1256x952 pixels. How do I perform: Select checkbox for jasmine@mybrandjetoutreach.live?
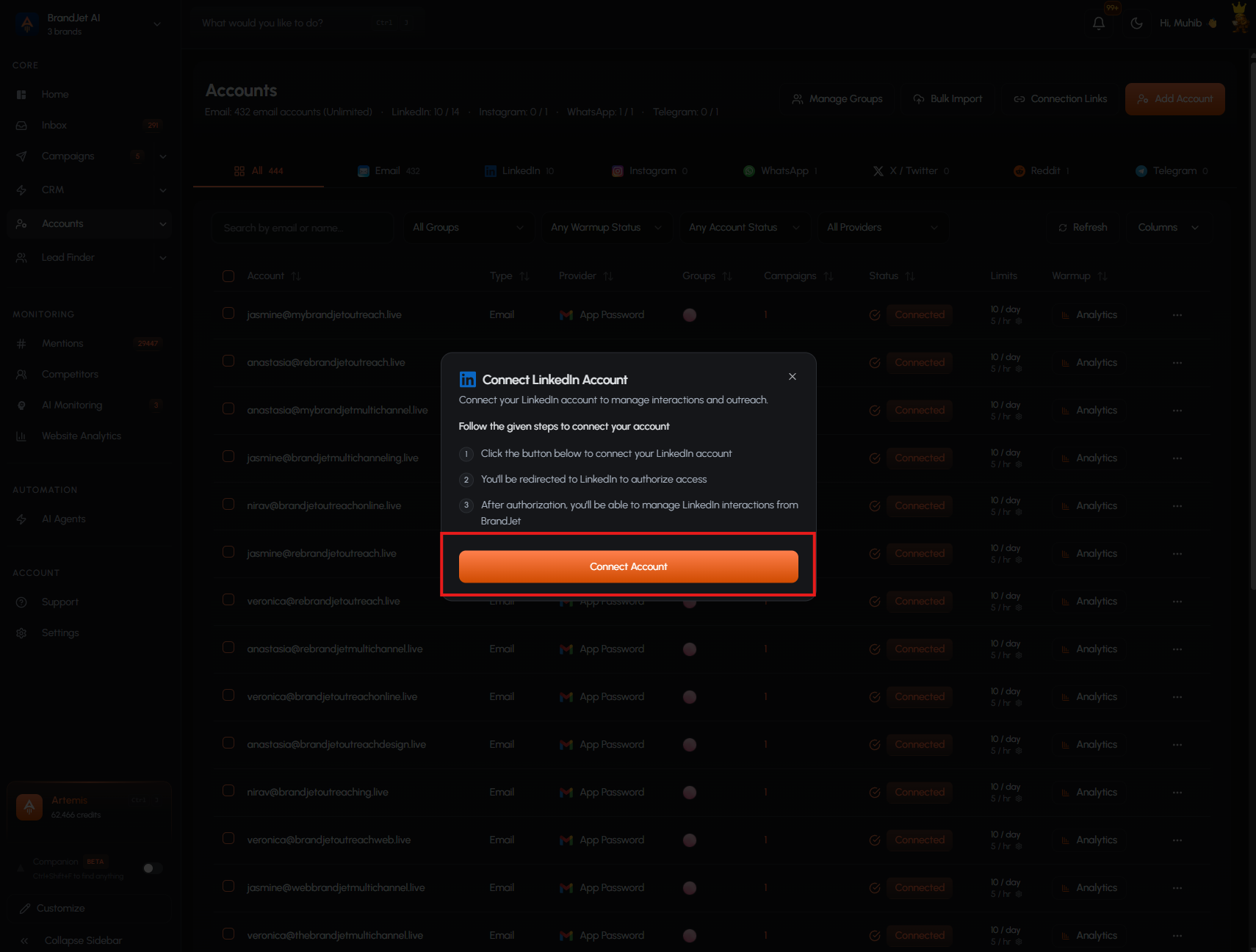[x=228, y=314]
